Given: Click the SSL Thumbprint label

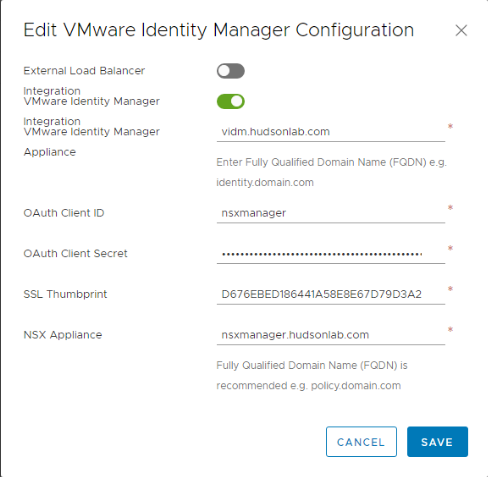Looking at the screenshot, I should [x=65, y=294].
